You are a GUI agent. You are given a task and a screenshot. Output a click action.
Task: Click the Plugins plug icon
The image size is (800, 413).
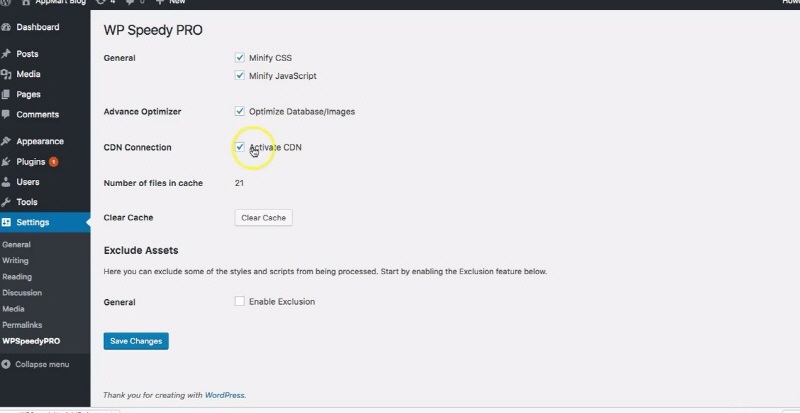(6, 162)
